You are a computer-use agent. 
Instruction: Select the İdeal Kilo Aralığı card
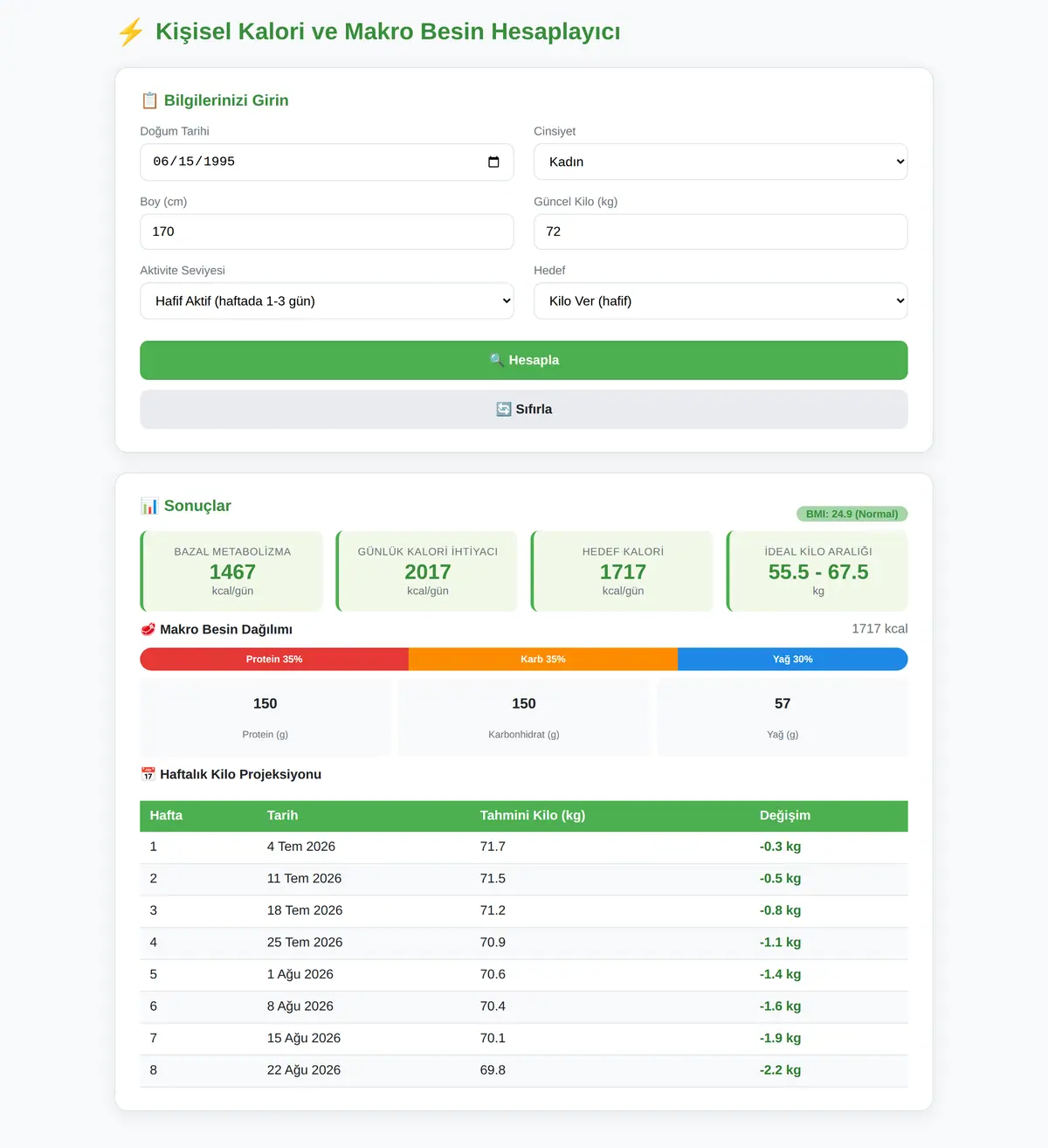click(x=817, y=571)
